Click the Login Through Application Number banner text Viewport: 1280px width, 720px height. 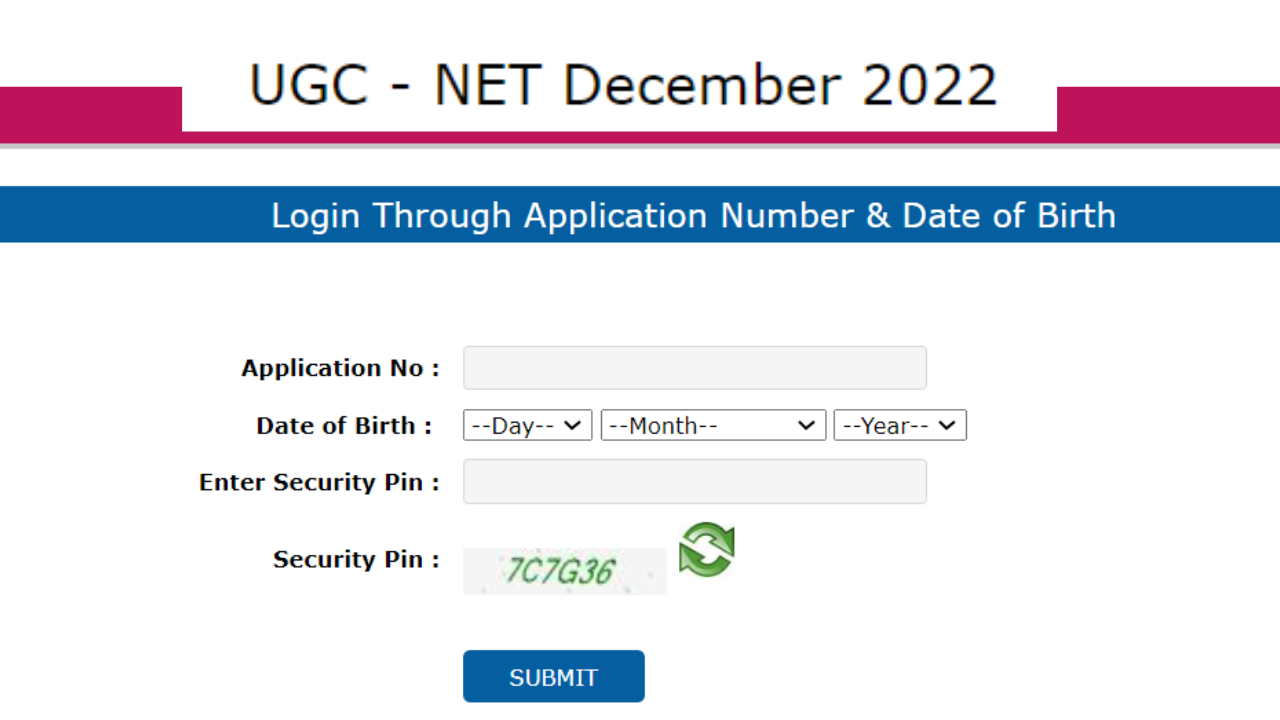(693, 215)
